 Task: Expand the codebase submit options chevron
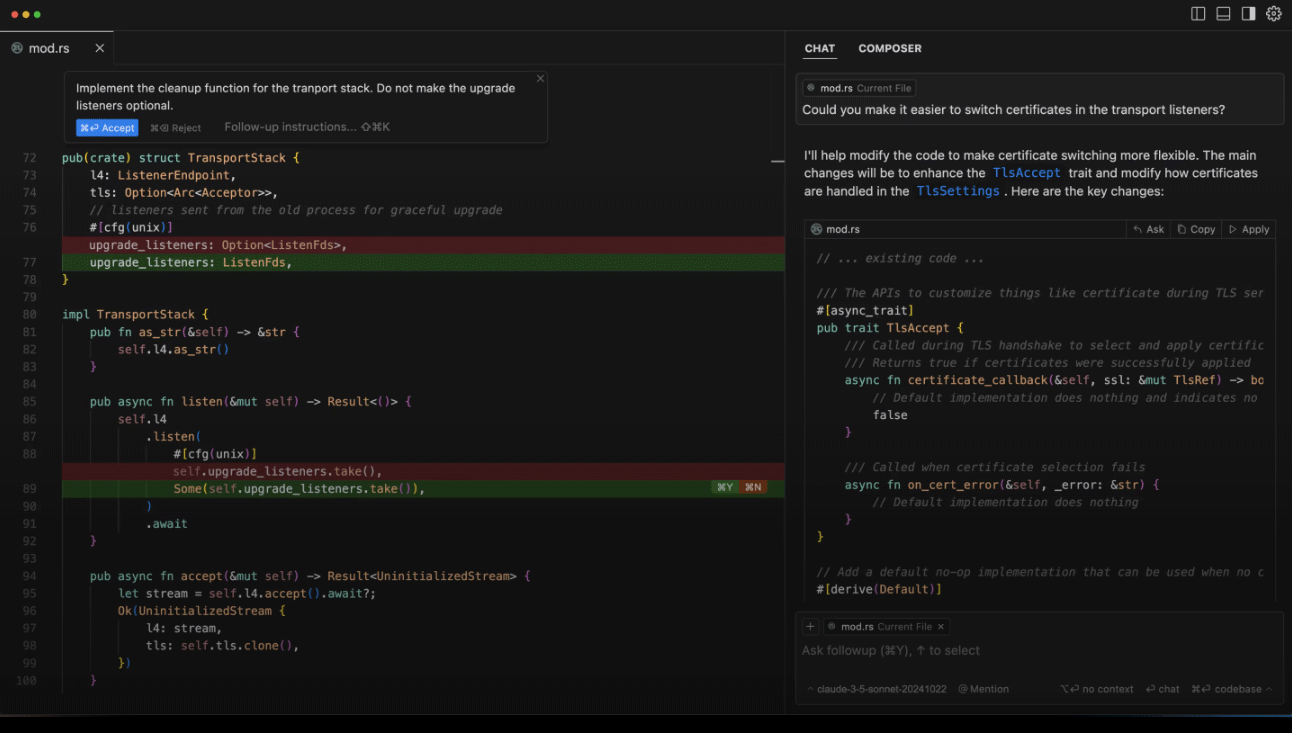[1269, 689]
